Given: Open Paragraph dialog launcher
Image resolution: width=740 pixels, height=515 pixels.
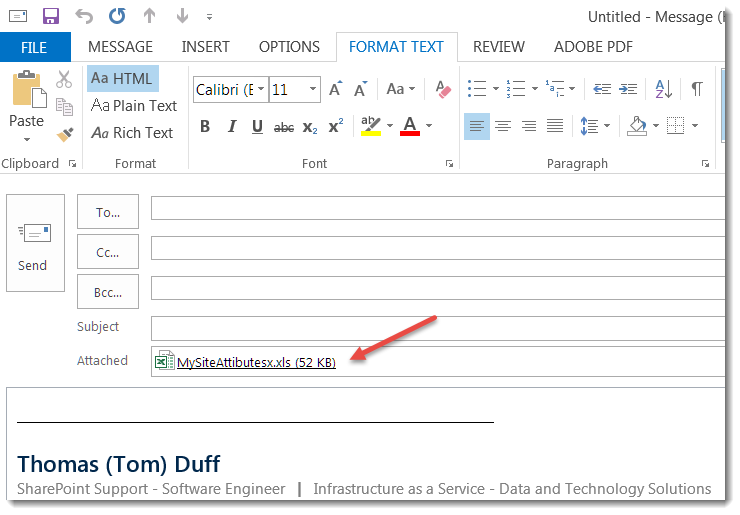Looking at the screenshot, I should pyautogui.click(x=705, y=164).
